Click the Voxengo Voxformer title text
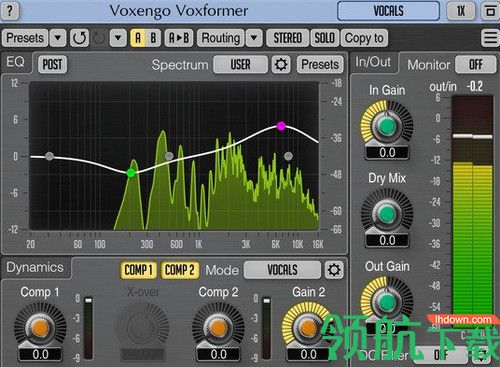This screenshot has height=367, width=500. coord(179,11)
